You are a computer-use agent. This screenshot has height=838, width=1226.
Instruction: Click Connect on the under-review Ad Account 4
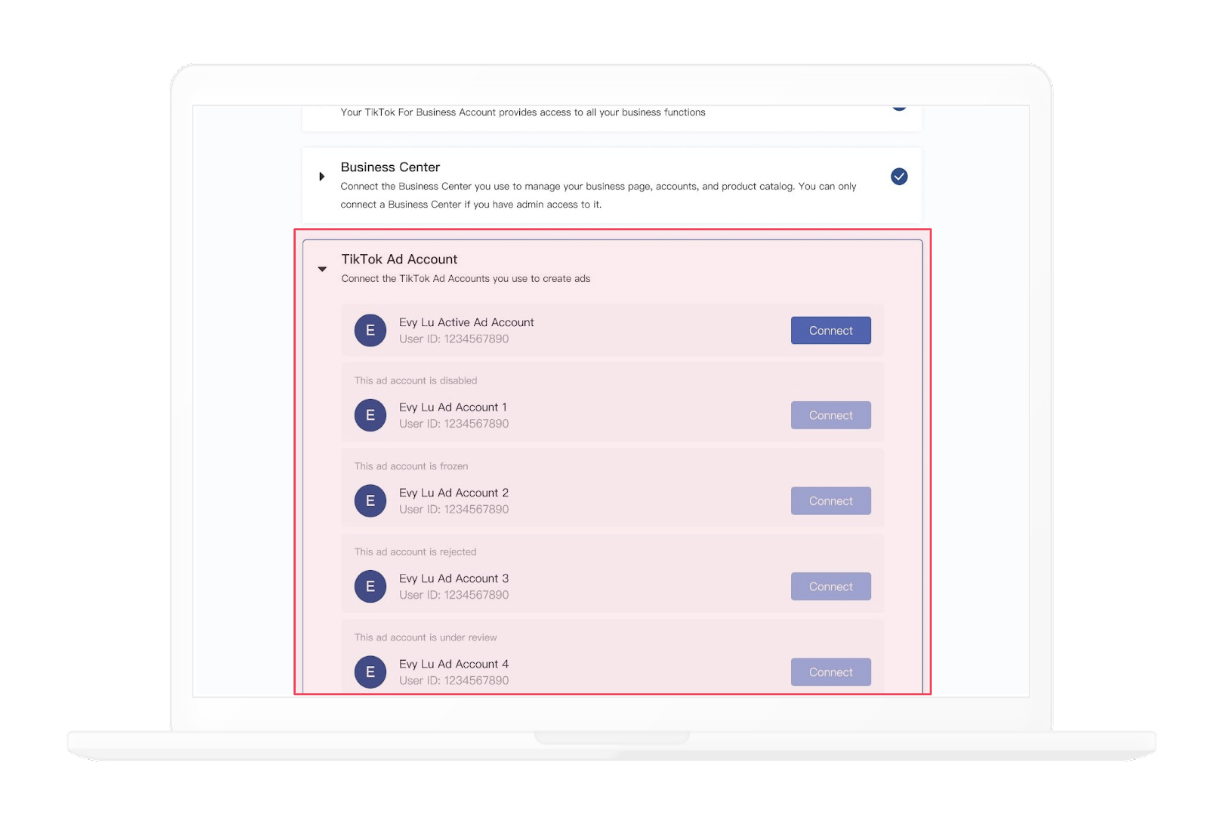pos(830,671)
